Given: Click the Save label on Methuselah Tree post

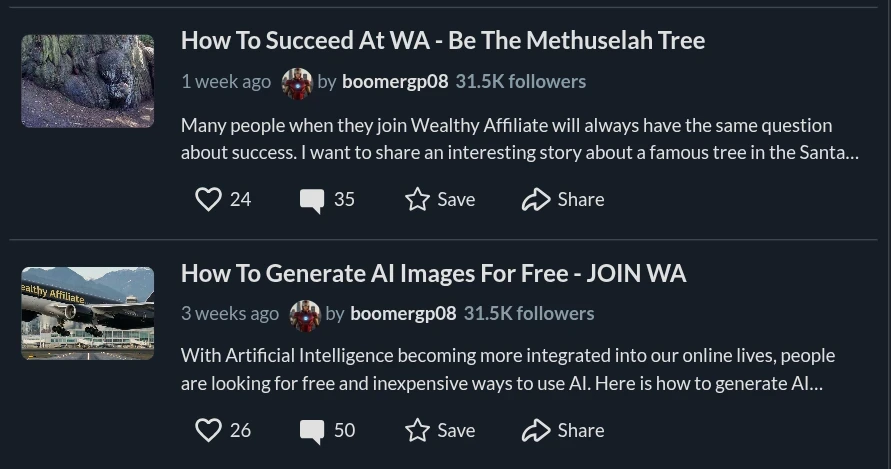Looking at the screenshot, I should (x=456, y=199).
